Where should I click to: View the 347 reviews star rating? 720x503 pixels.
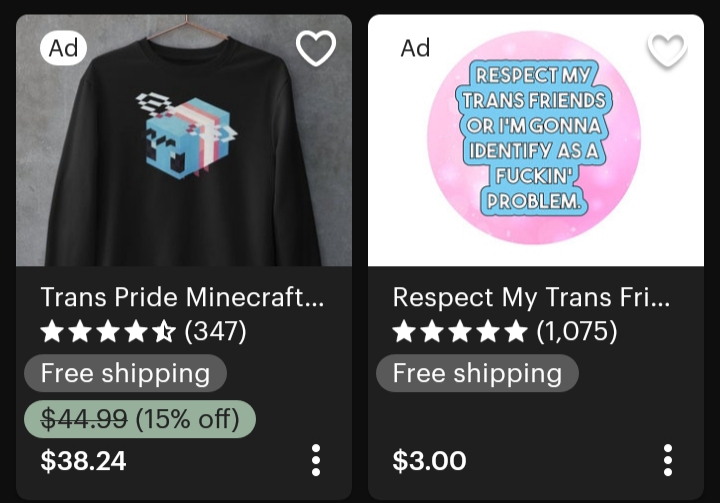tap(108, 332)
